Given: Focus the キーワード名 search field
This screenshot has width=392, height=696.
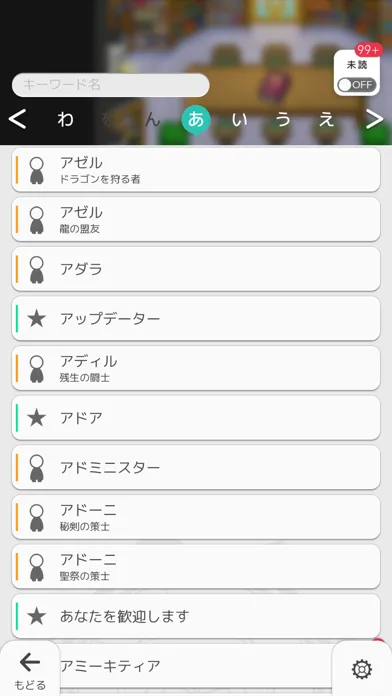Looking at the screenshot, I should (x=111, y=85).
